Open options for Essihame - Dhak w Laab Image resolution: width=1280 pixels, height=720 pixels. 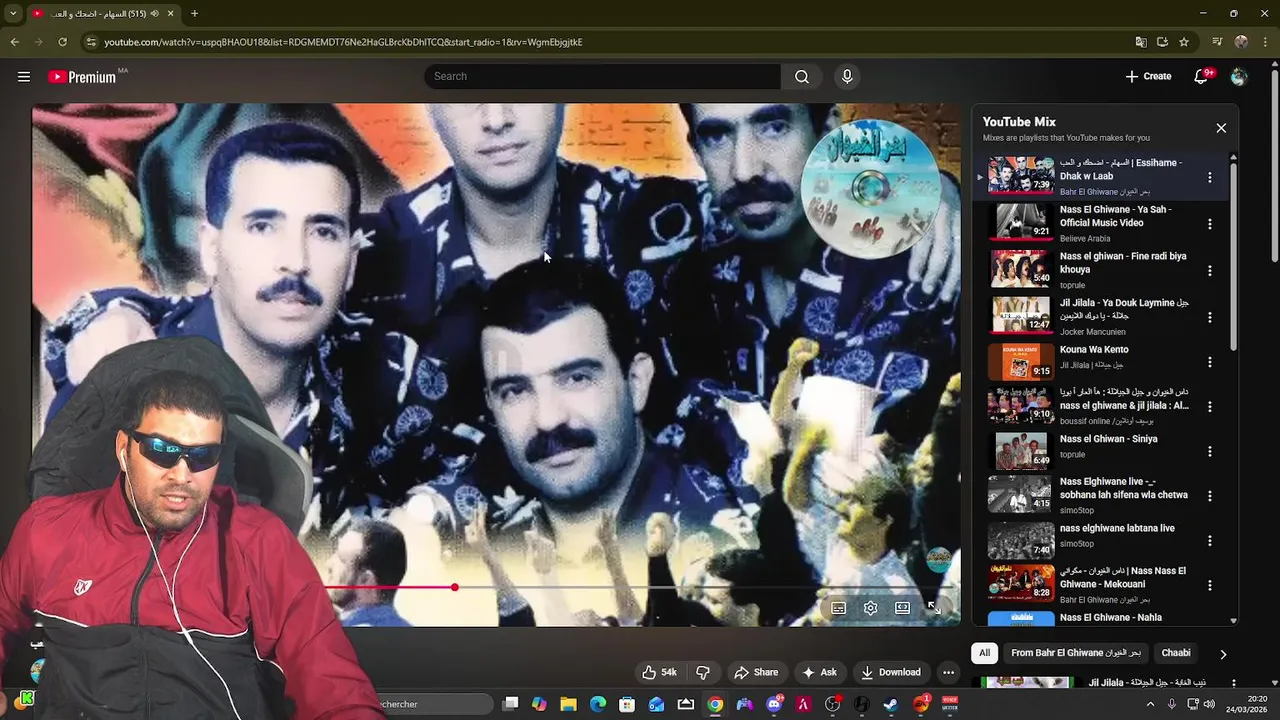tap(1210, 177)
